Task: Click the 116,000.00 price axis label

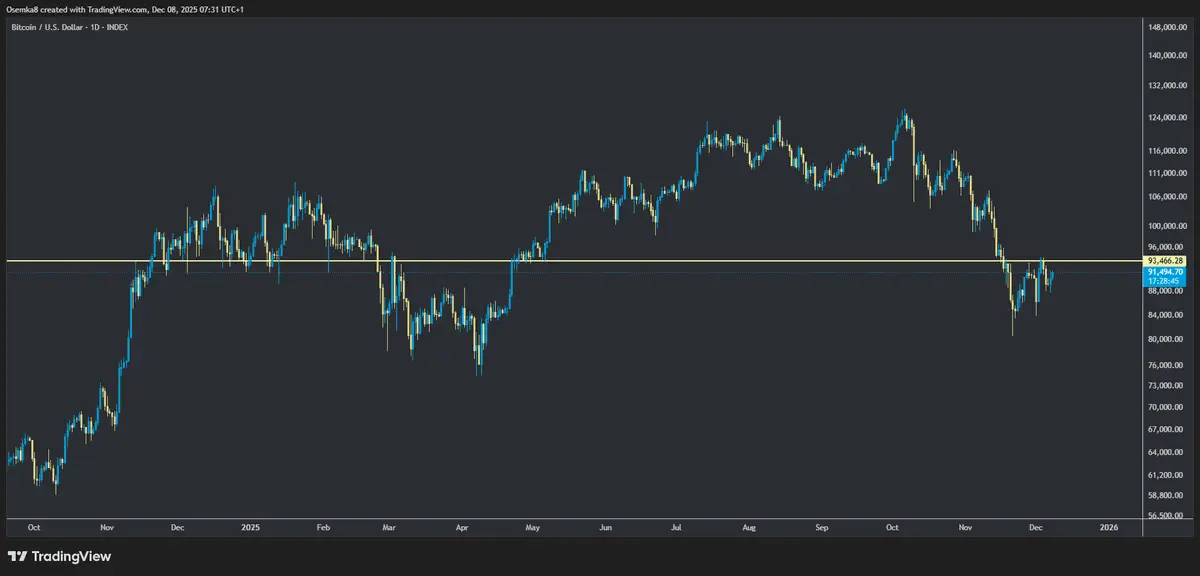Action: pos(1167,152)
